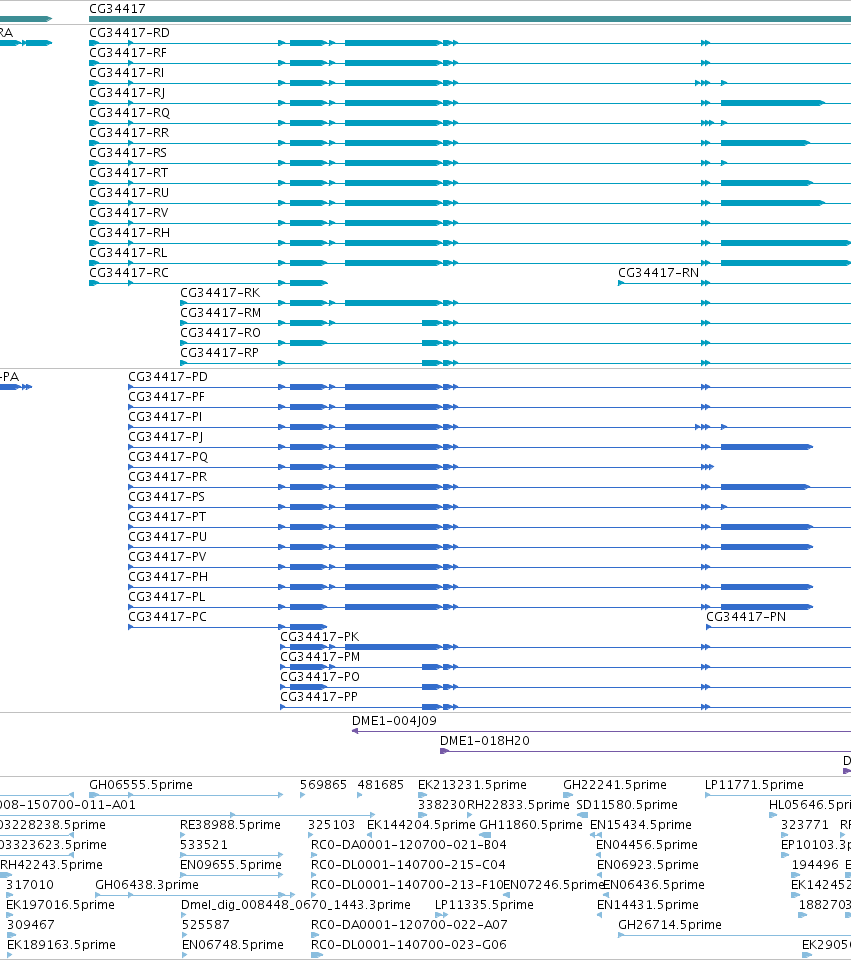This screenshot has height=960, width=851.
Task: Click the CG34417-PN protein label
Action: pyautogui.click(x=746, y=617)
